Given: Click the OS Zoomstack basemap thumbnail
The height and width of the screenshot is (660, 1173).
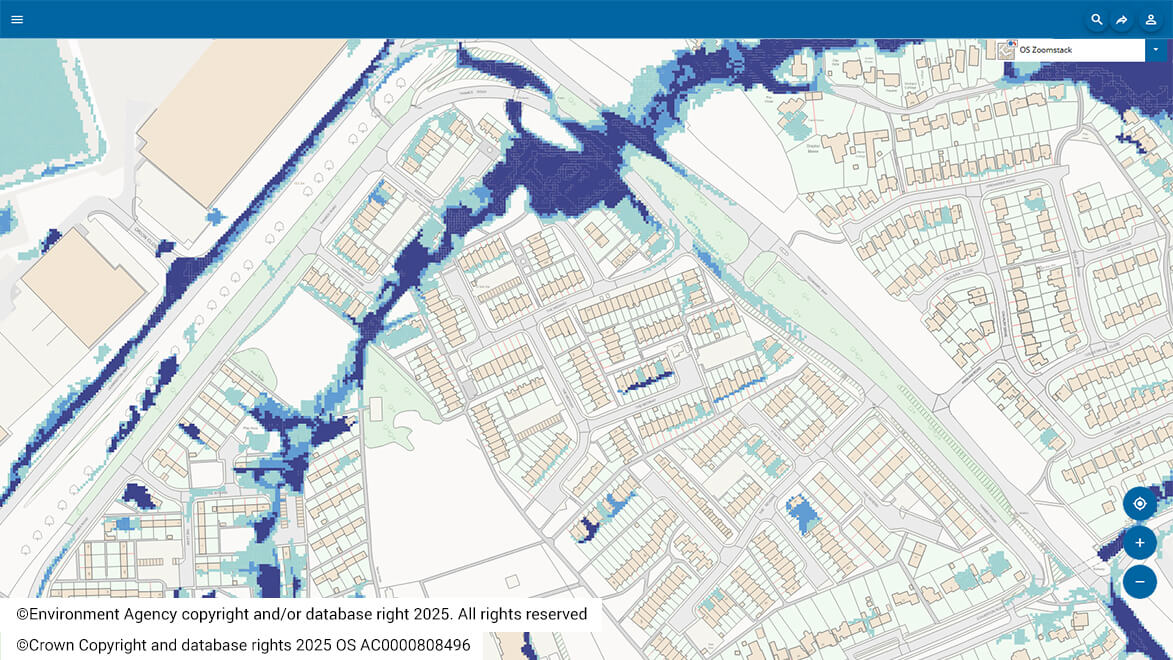Looking at the screenshot, I should pos(1006,50).
